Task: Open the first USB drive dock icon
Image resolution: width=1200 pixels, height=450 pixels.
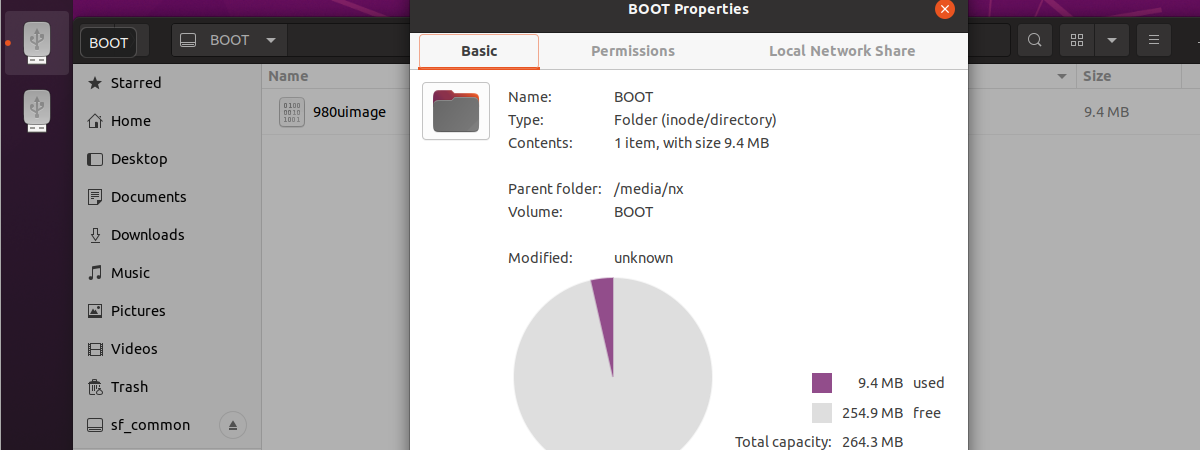Action: coord(37,43)
